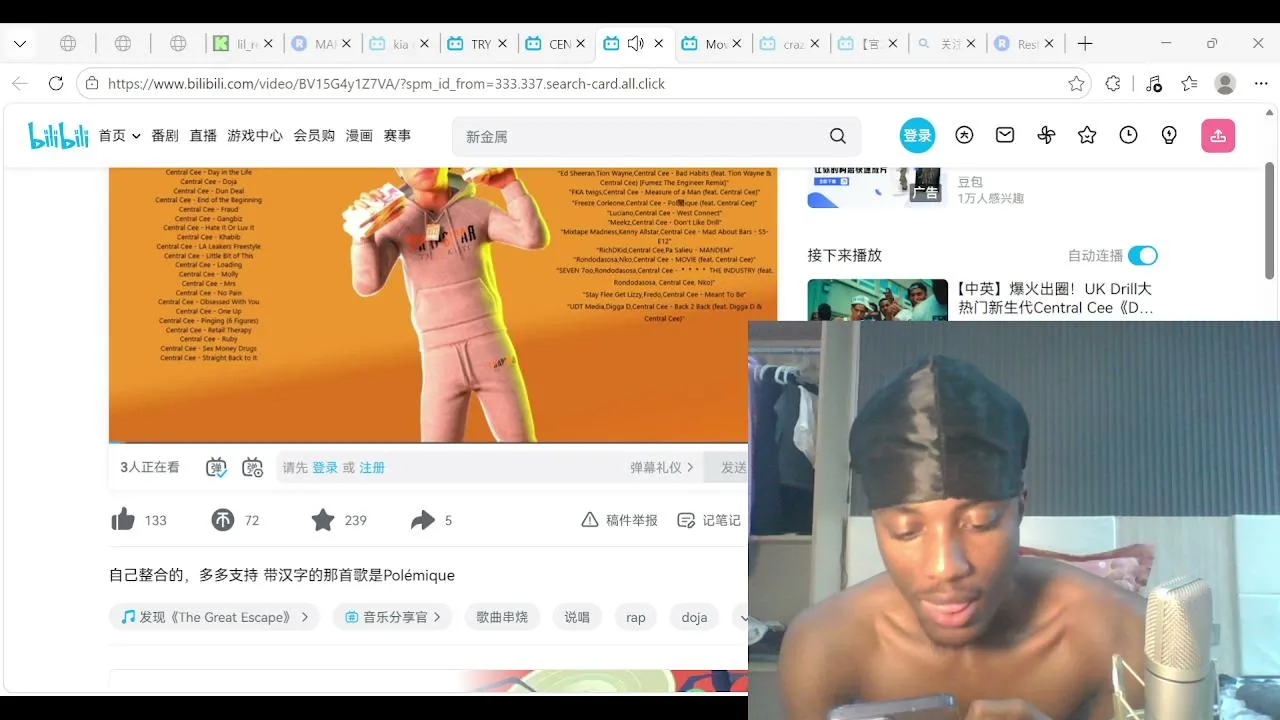The height and width of the screenshot is (720, 1280).
Task: Expand the hidden video tags chevron
Action: coord(742,617)
